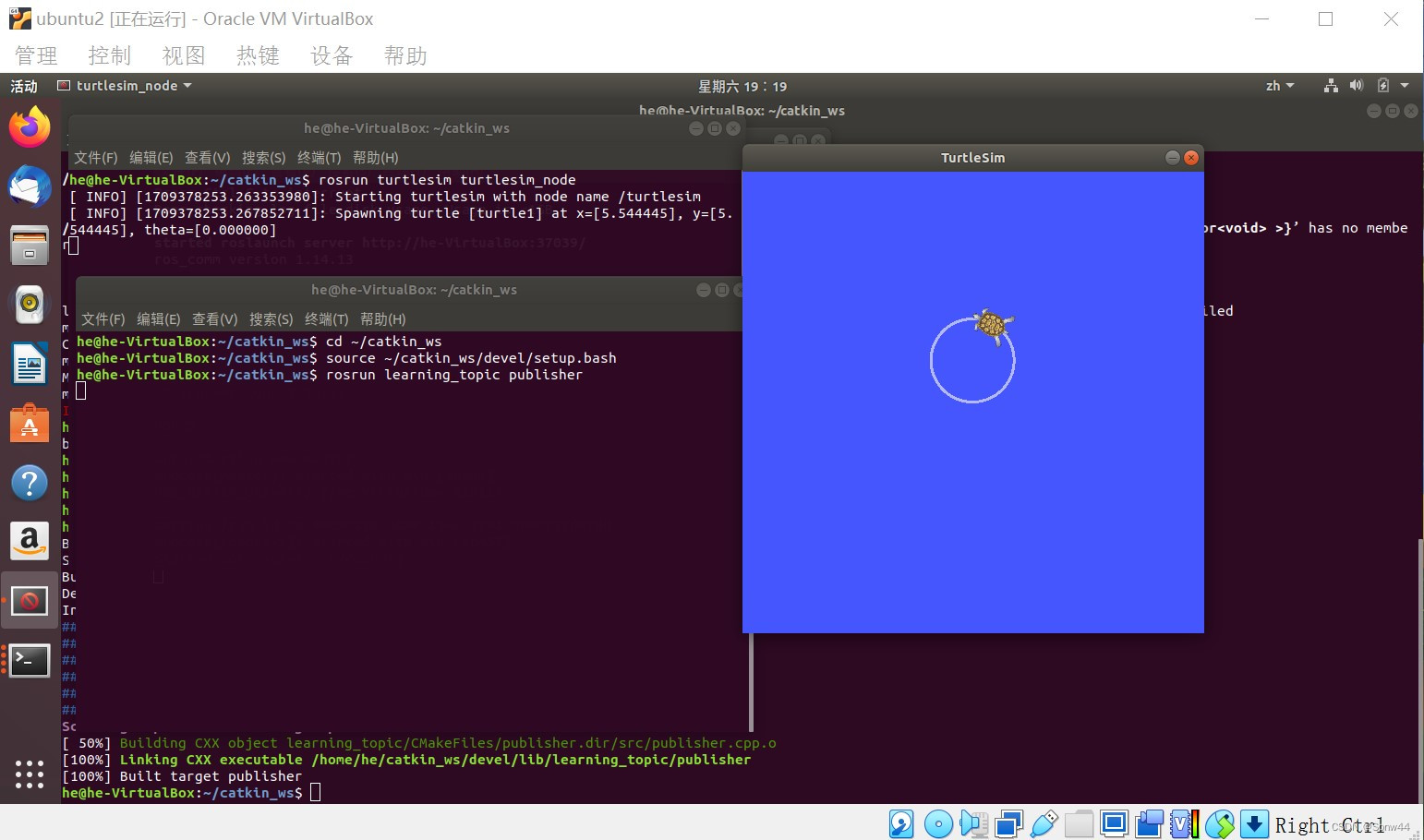Show Applications grid in the dock
This screenshot has width=1424, height=840.
pyautogui.click(x=30, y=774)
